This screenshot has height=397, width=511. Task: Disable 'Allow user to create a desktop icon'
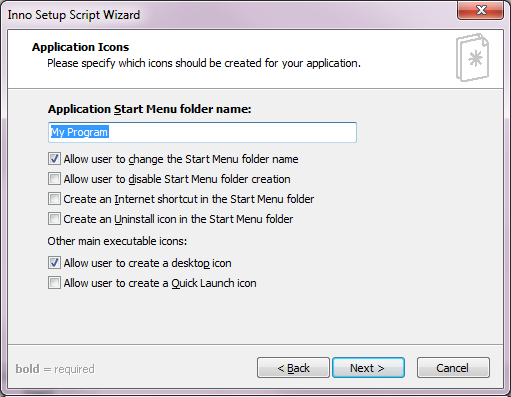pyautogui.click(x=54, y=263)
